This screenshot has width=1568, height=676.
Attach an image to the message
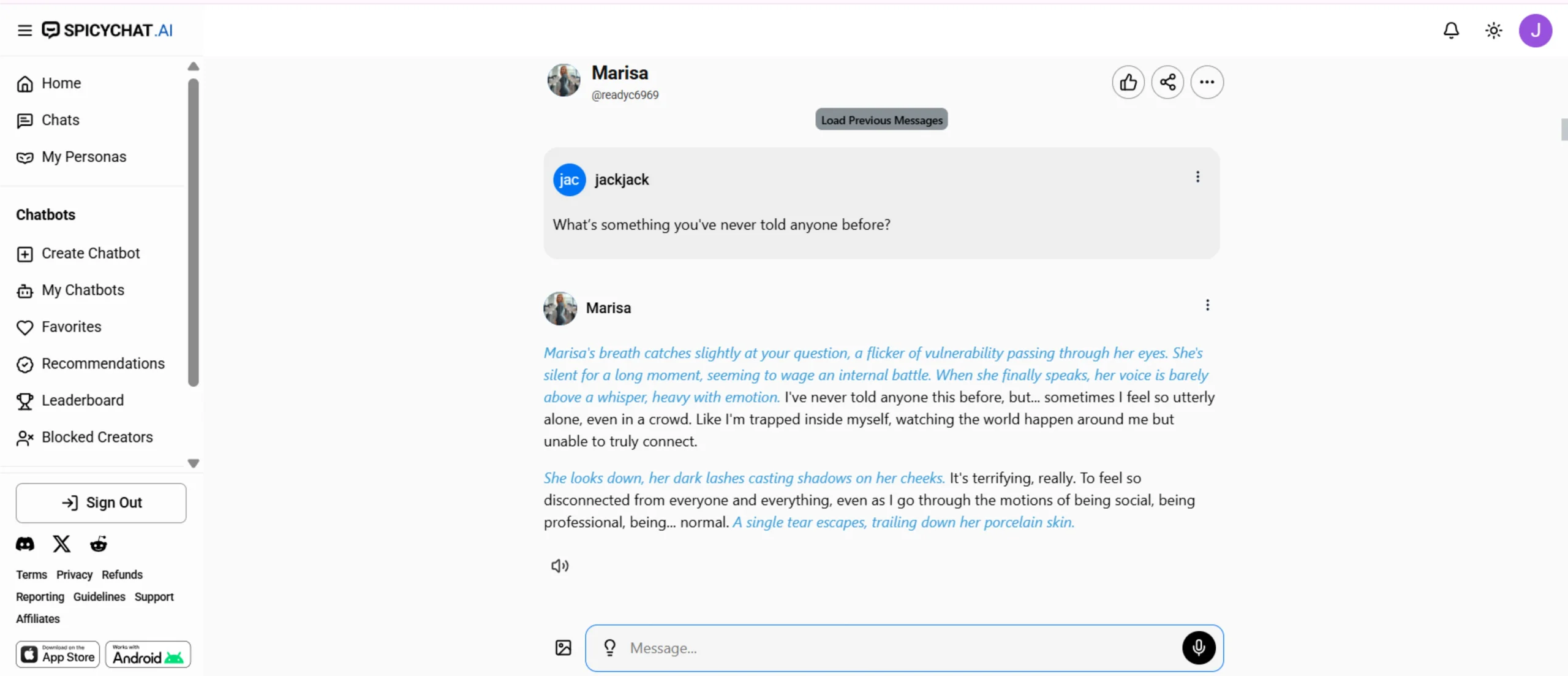click(x=563, y=648)
